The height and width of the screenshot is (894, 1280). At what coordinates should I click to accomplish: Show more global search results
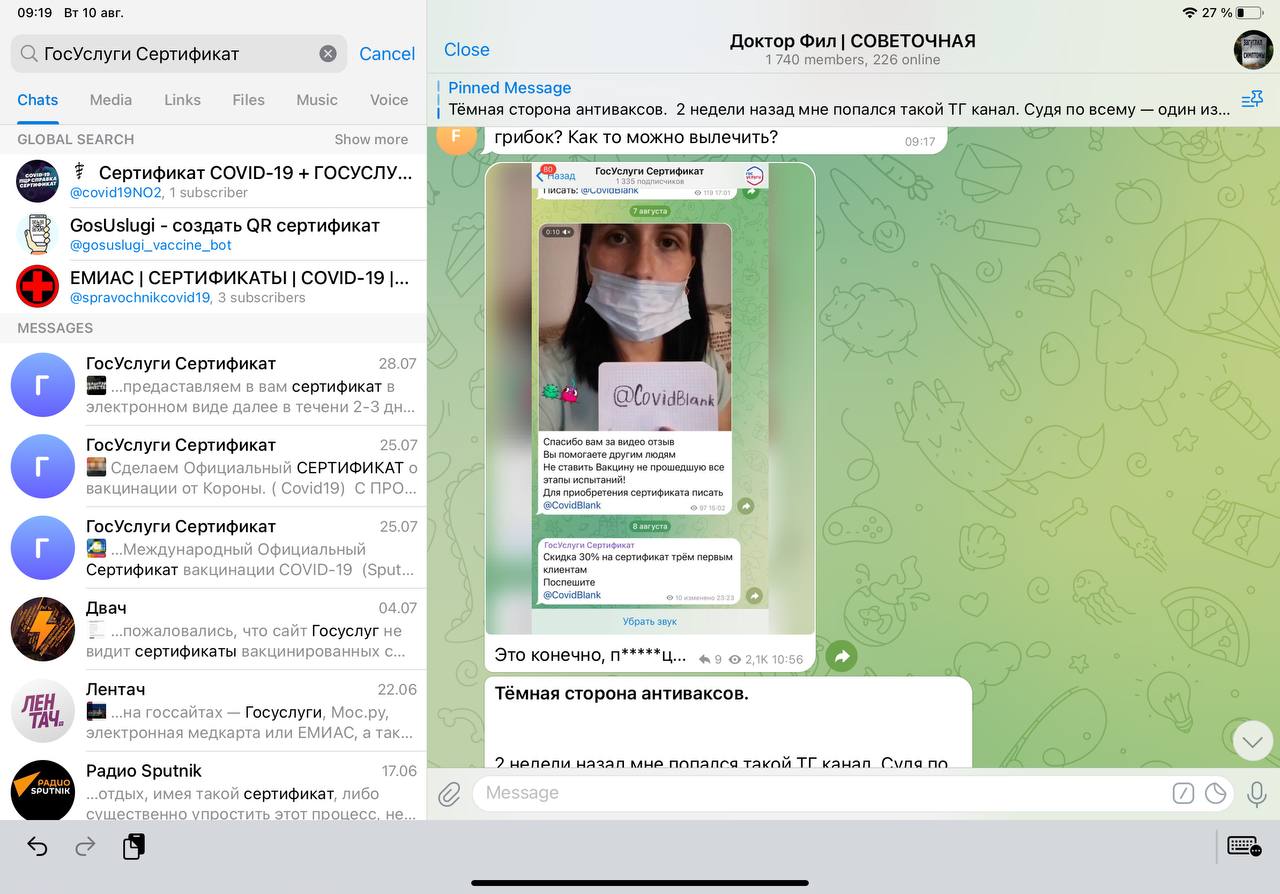pos(371,139)
